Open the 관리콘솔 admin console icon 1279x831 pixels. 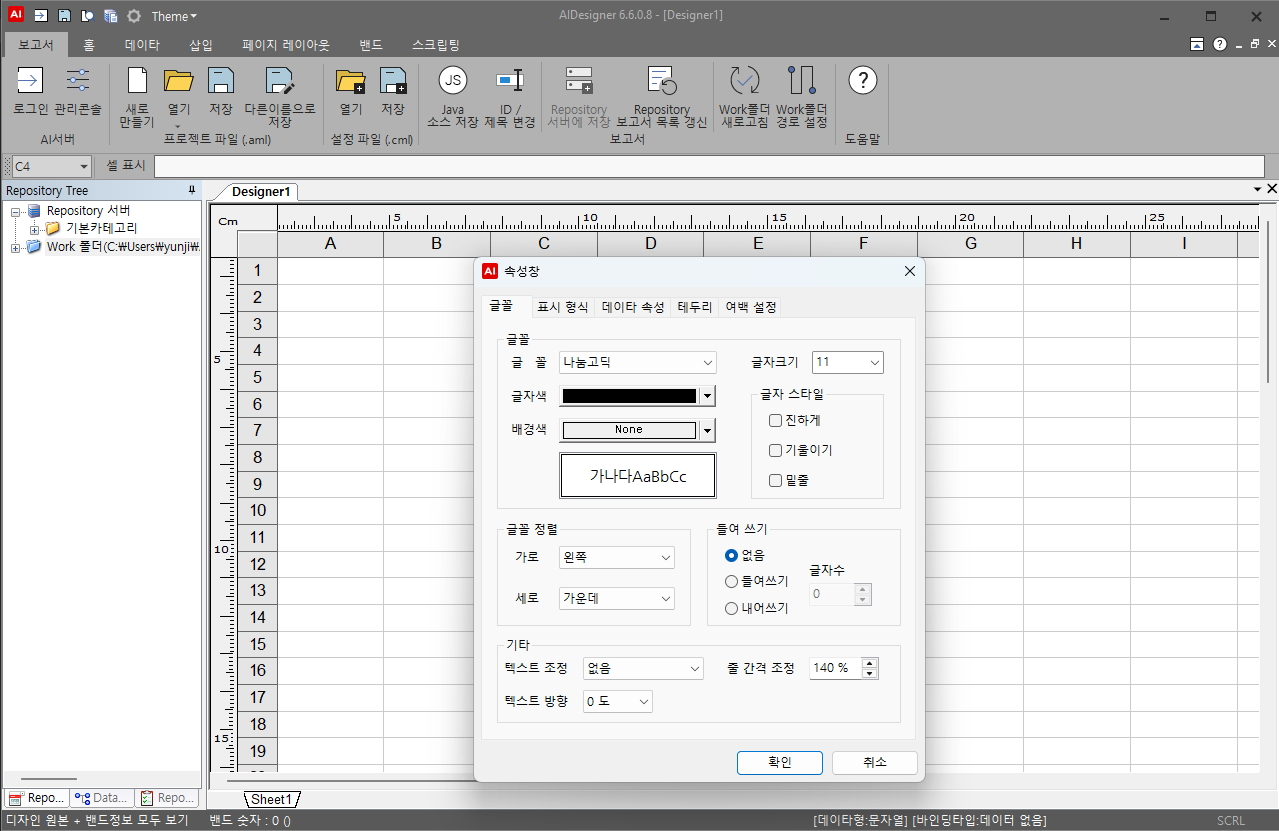(78, 82)
